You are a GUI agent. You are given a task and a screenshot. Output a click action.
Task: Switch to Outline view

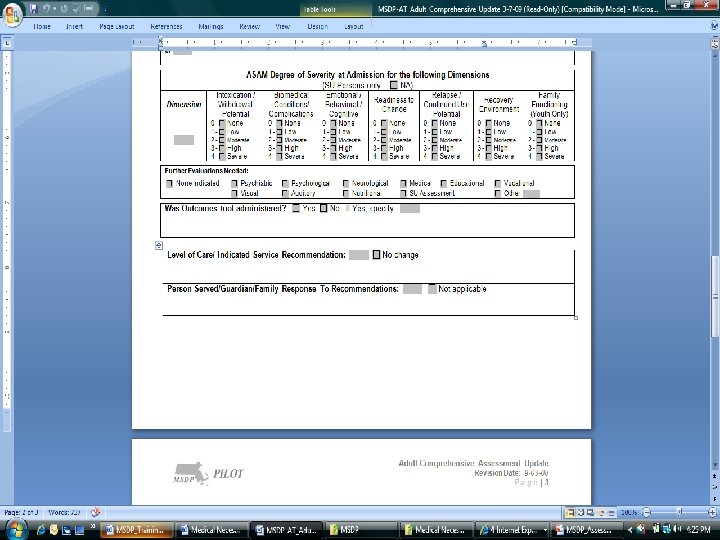point(602,512)
